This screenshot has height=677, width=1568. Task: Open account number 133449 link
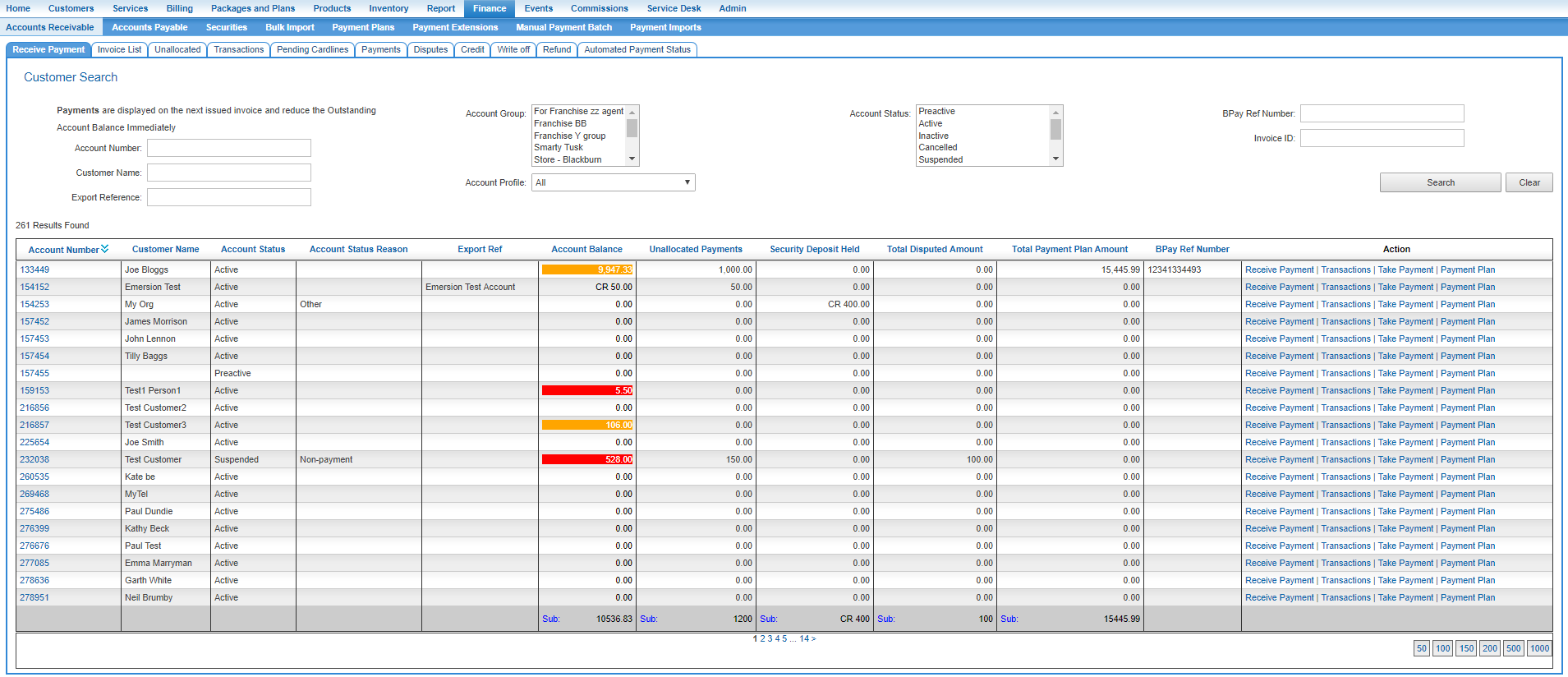click(34, 269)
